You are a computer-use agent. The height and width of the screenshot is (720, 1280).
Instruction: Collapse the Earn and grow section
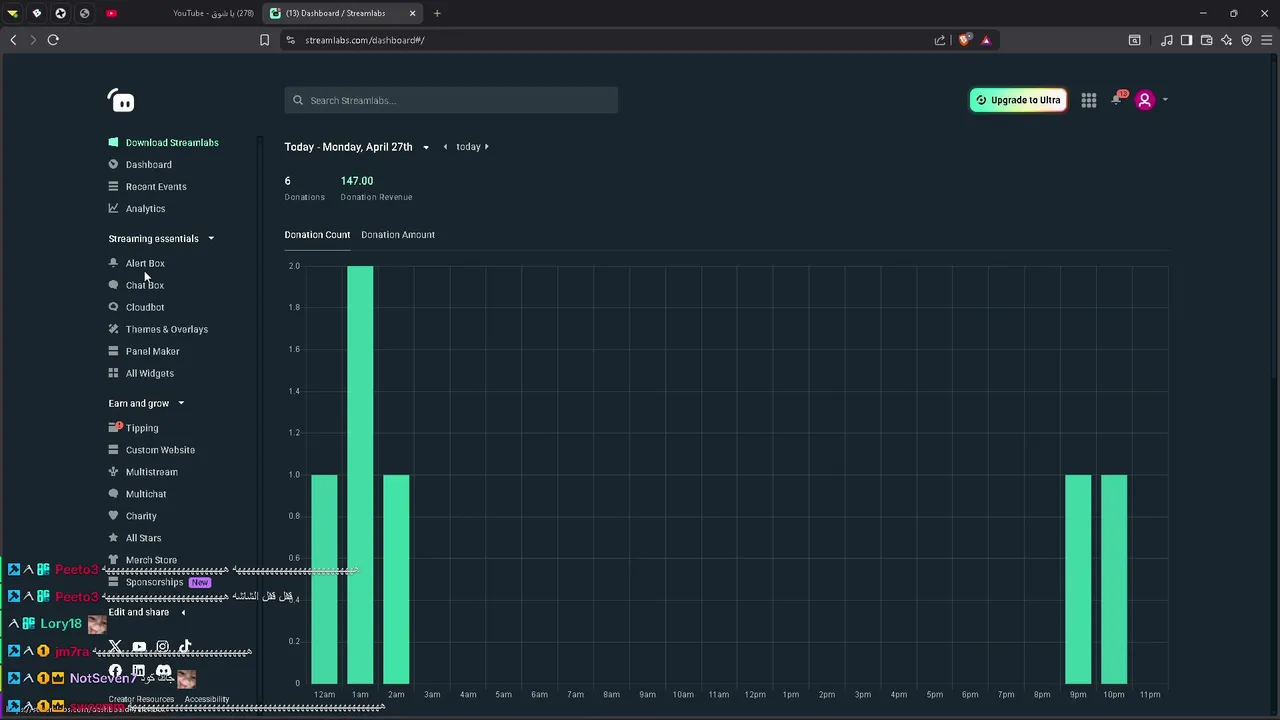coord(181,404)
